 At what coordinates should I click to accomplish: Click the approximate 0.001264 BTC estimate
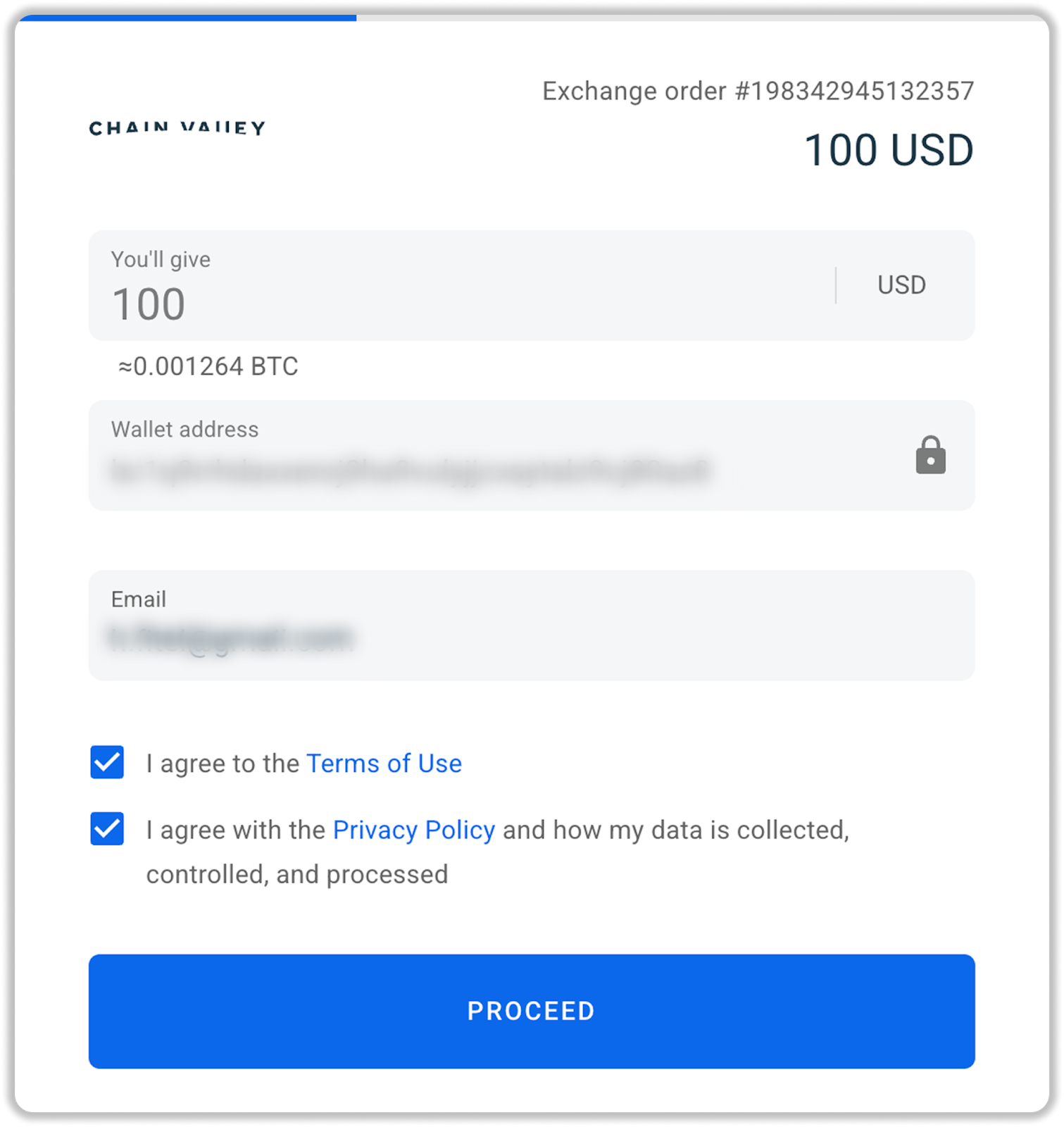208,366
